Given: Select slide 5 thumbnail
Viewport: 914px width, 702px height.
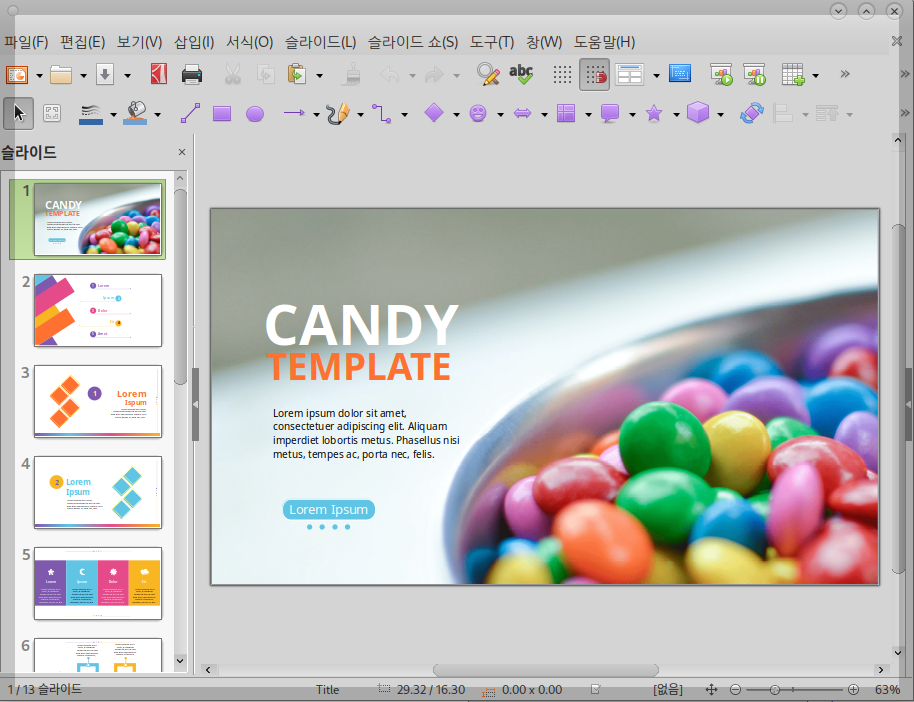Looking at the screenshot, I should click(x=98, y=583).
